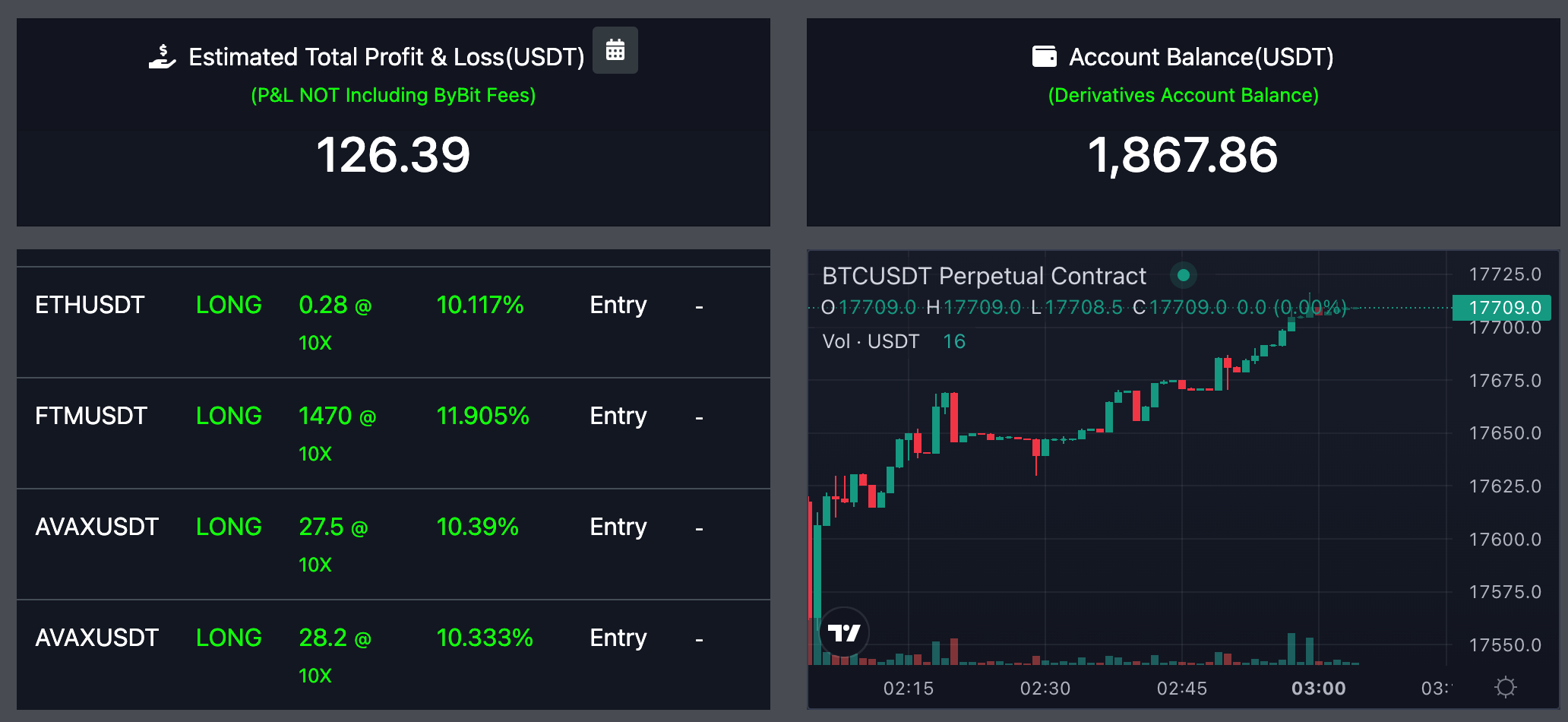Click the 10.333% gain value
The width and height of the screenshot is (1568, 722).
pyautogui.click(x=485, y=638)
